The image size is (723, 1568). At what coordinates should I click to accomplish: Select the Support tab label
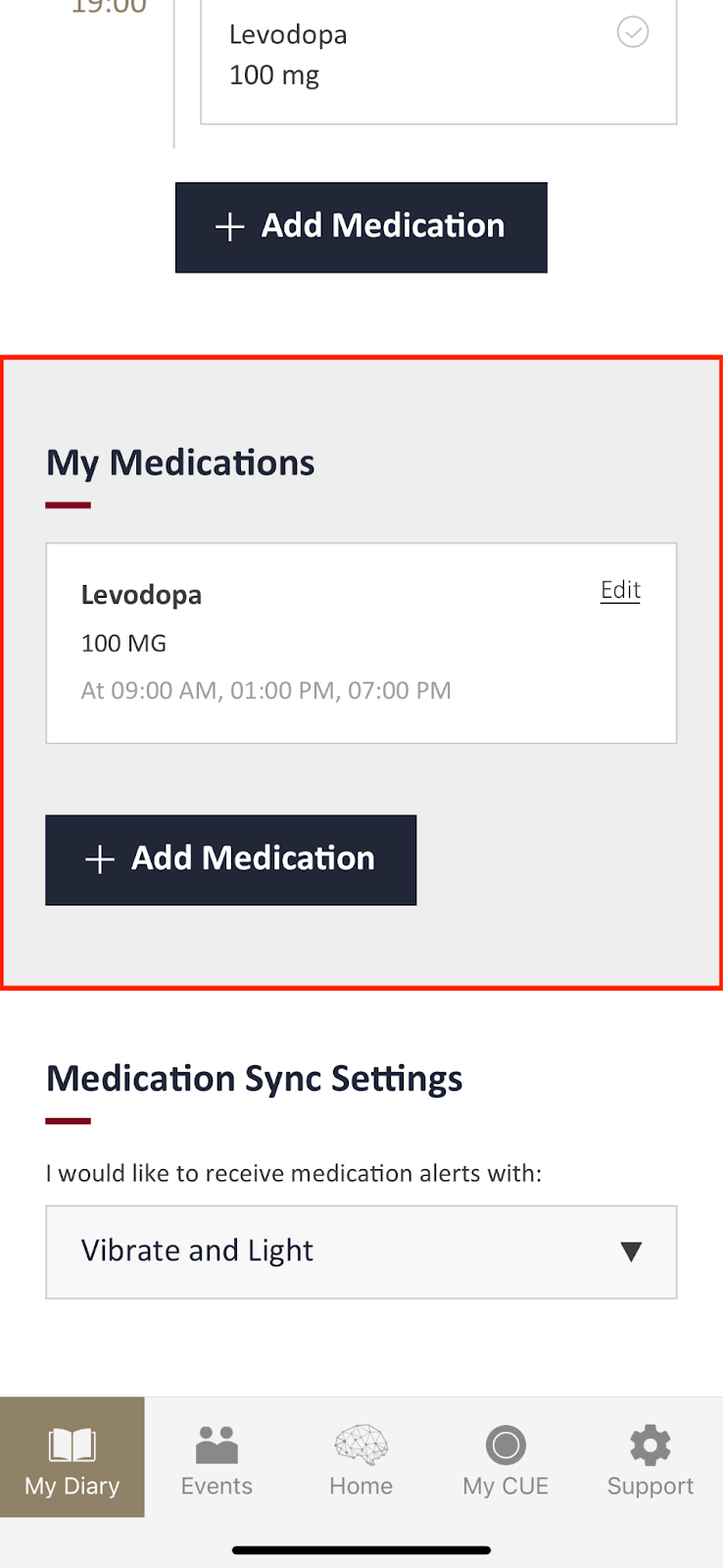point(650,1487)
